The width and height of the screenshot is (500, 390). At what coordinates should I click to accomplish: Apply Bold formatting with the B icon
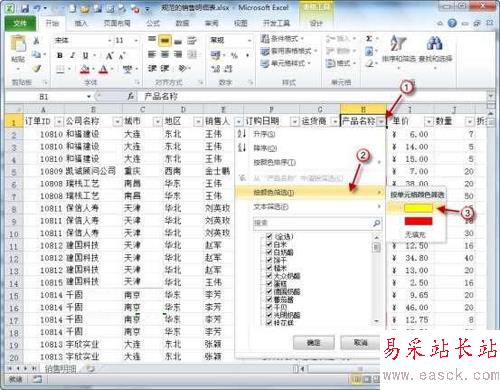click(x=60, y=55)
